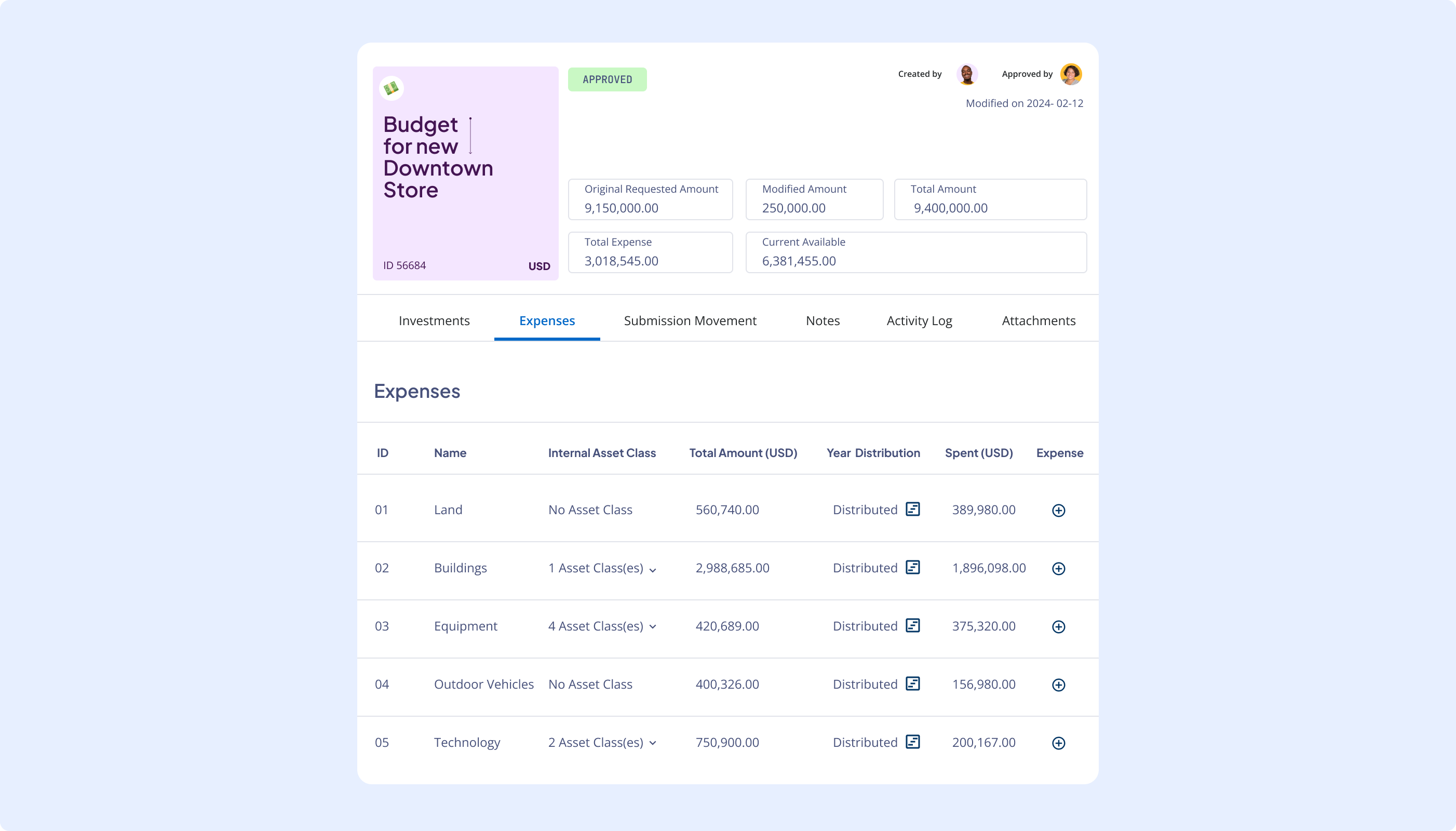
Task: Click Distributed text in Land row
Action: tap(865, 510)
